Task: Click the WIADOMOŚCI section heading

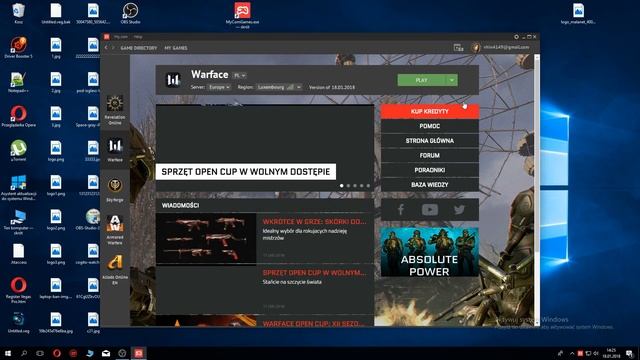Action: 180,205
